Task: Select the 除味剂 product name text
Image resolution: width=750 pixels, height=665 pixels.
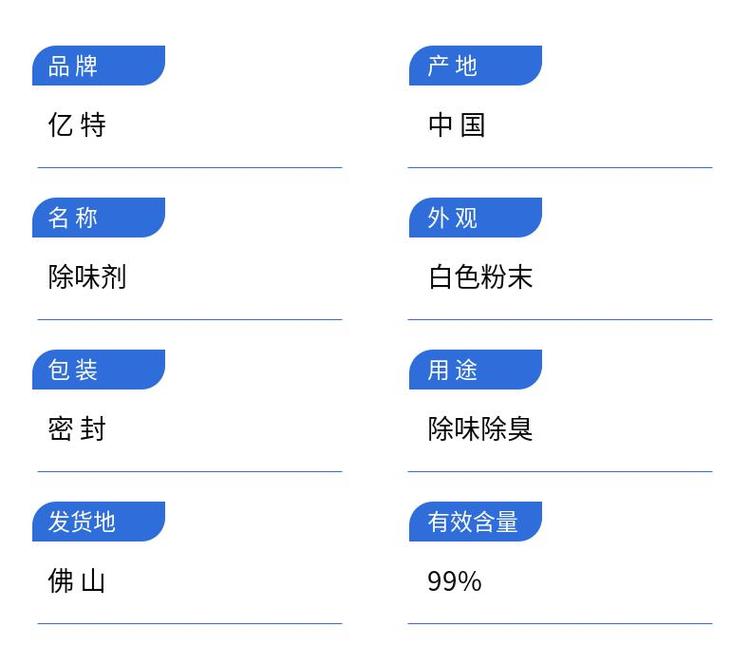Action: (87, 277)
